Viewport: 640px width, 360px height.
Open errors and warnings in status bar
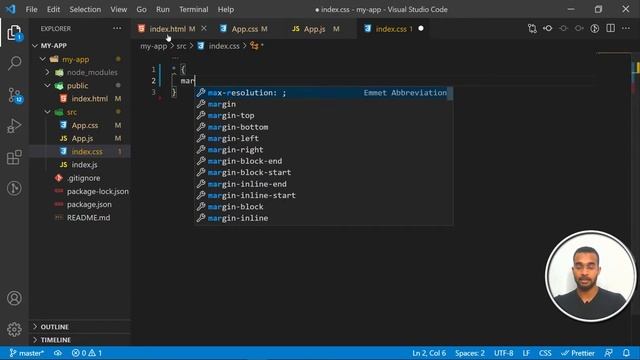click(x=87, y=353)
